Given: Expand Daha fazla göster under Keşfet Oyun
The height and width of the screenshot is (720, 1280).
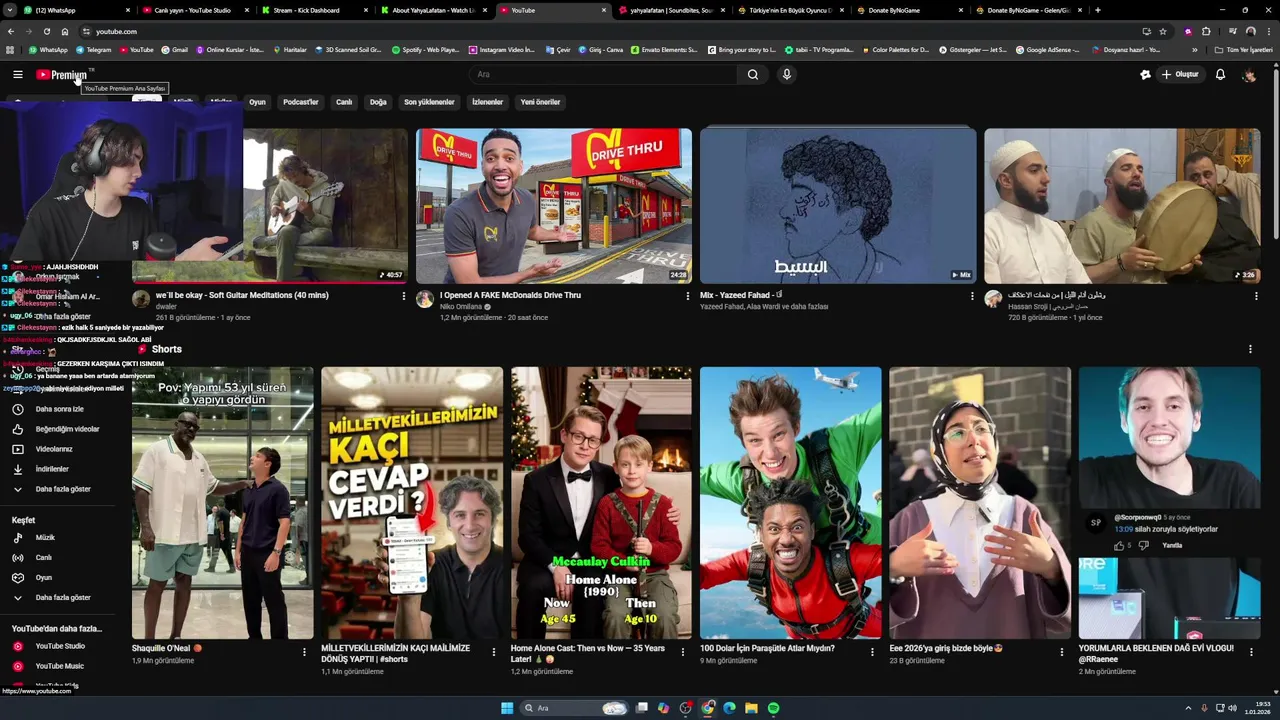Looking at the screenshot, I should (62, 597).
